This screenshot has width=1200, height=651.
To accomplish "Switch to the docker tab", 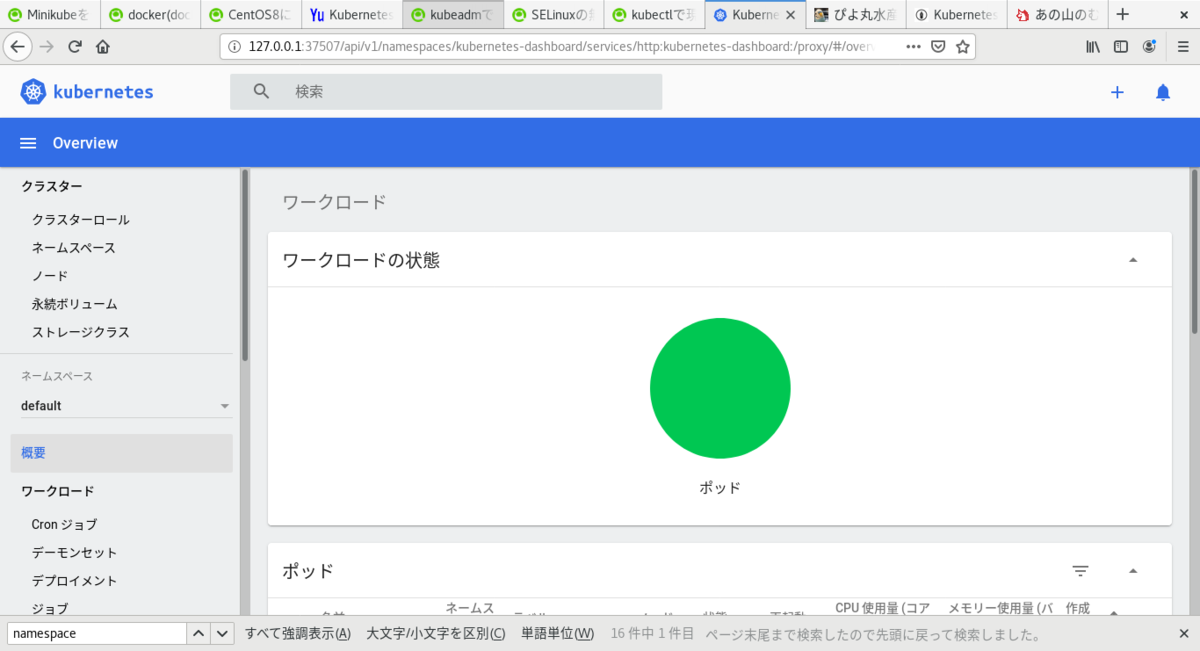I will click(x=151, y=15).
